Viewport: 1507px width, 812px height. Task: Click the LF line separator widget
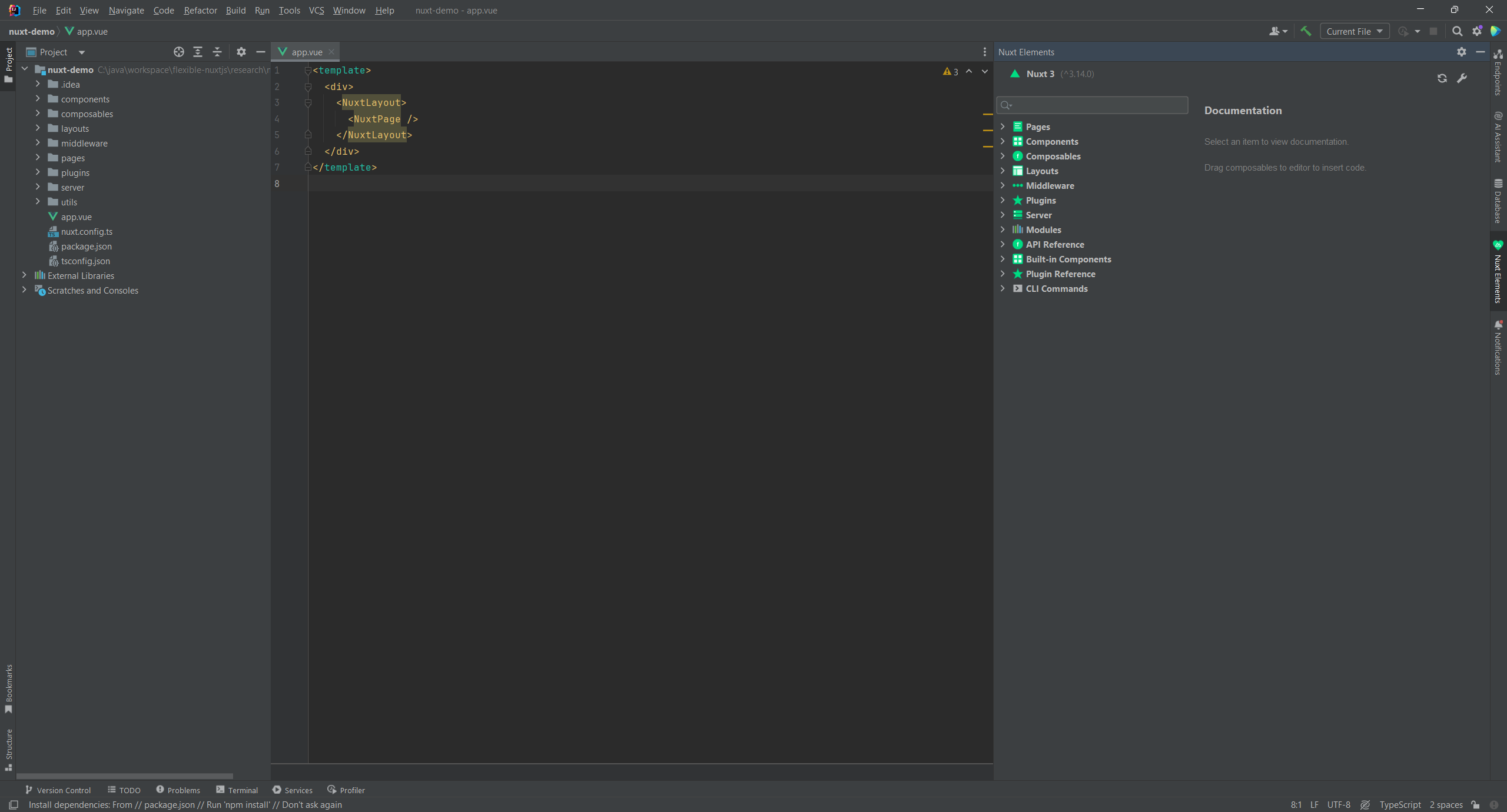point(1314,804)
